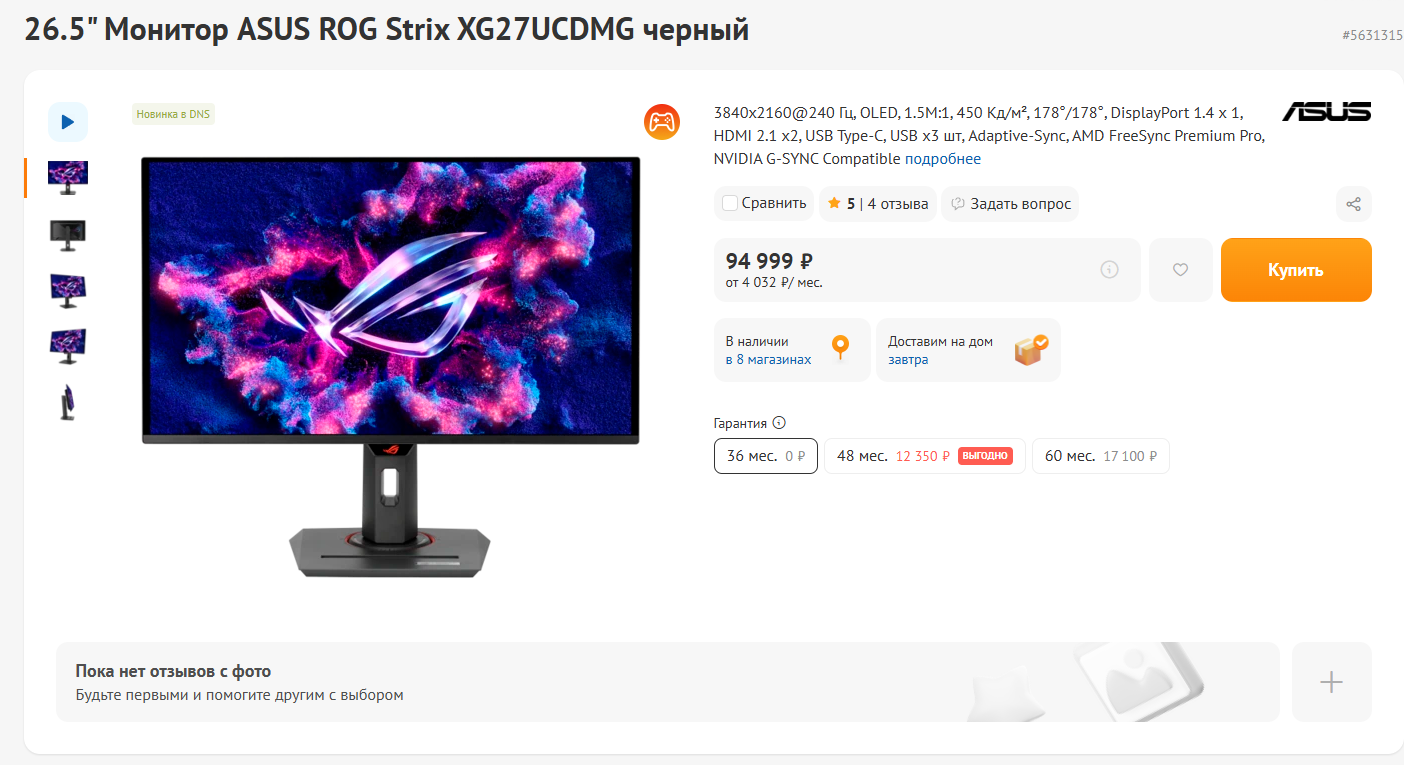Buy monitor with Купить button
This screenshot has width=1404, height=765.
(x=1296, y=270)
